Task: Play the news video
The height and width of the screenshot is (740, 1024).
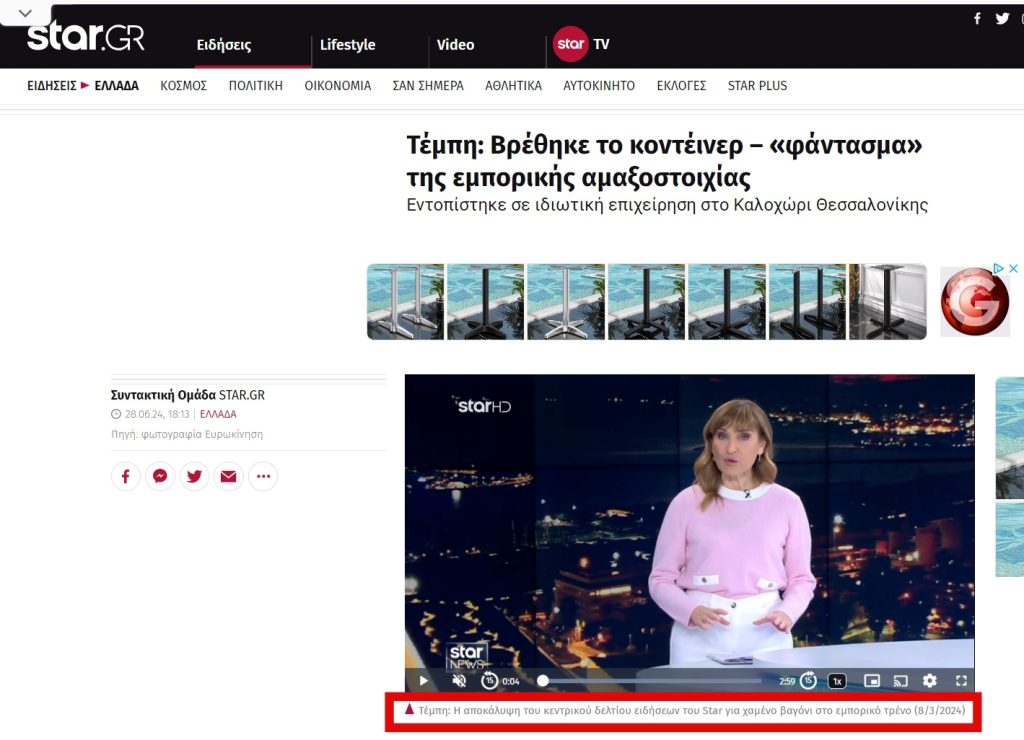Action: coord(423,681)
